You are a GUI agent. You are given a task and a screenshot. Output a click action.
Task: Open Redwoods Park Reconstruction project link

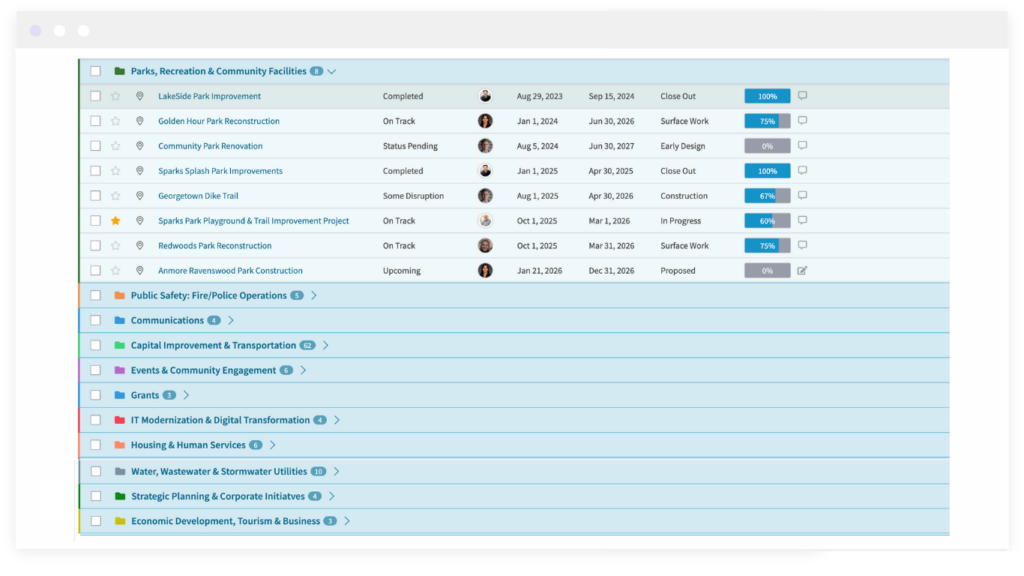215,246
